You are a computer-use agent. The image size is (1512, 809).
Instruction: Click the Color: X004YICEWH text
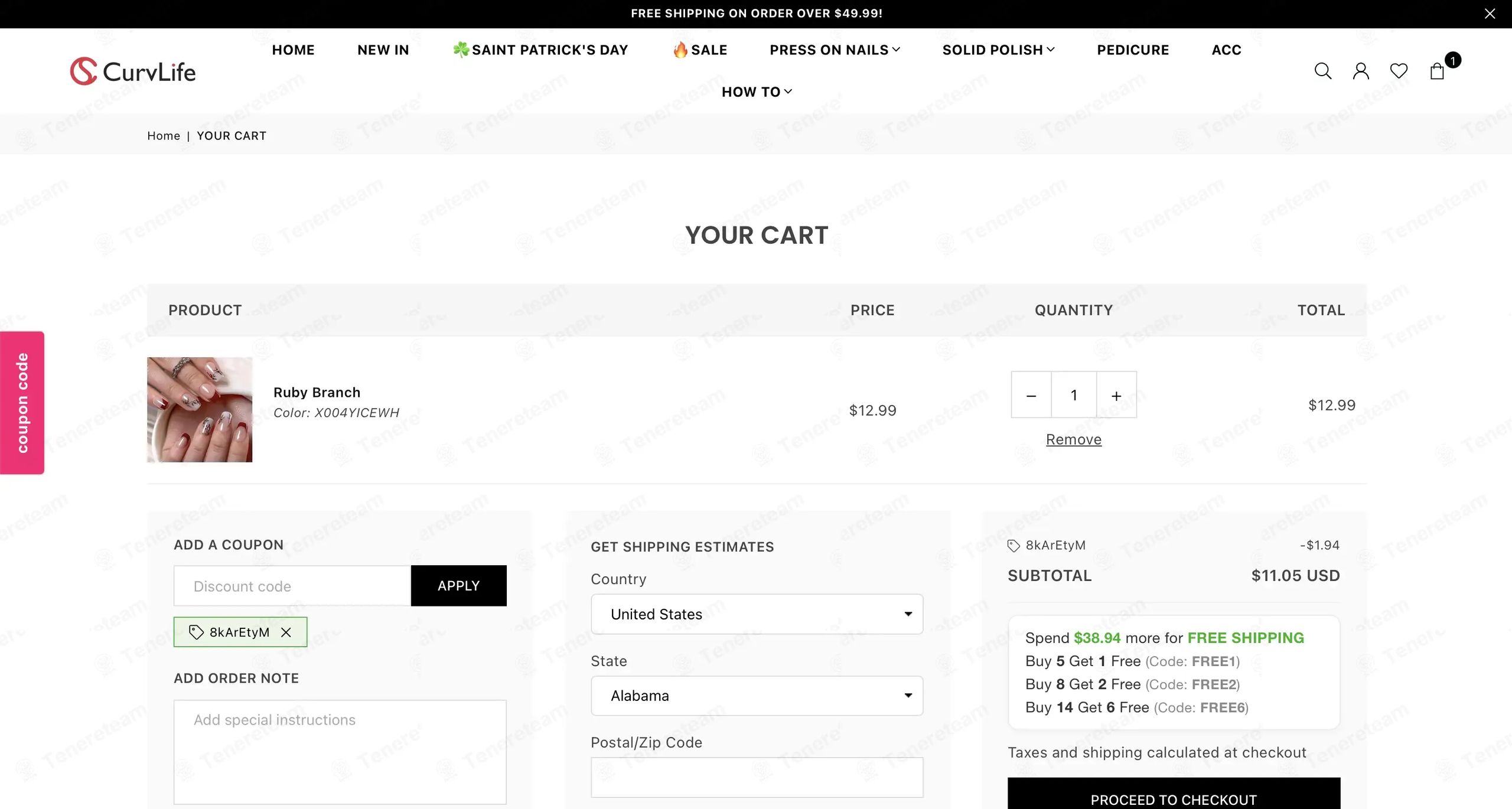336,413
